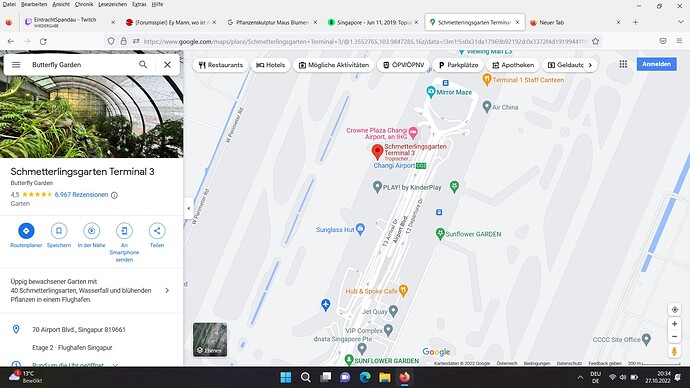This screenshot has height=388, width=690.
Task: Show my location on the map
Action: (675, 310)
